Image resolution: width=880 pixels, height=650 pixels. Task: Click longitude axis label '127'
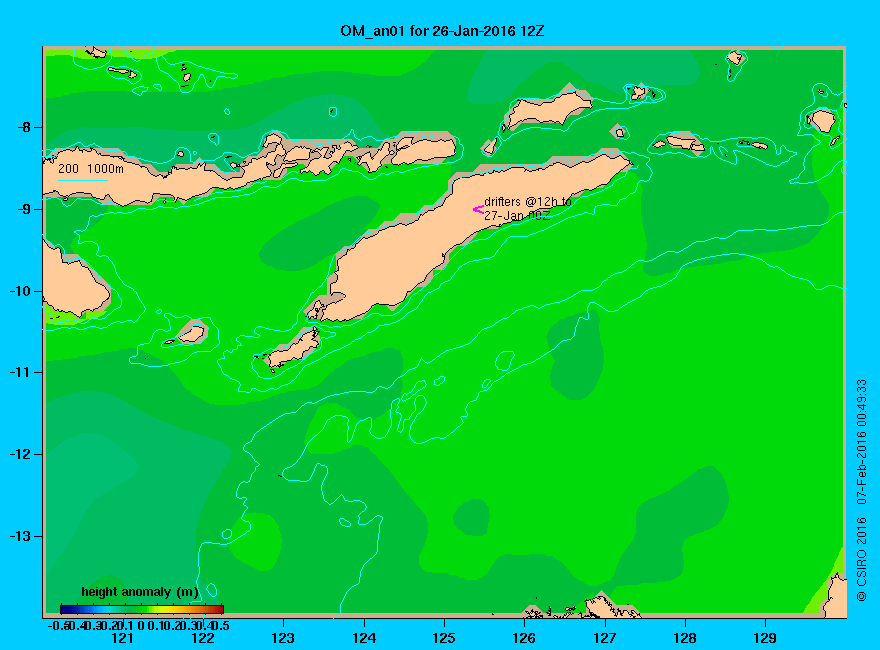[605, 638]
